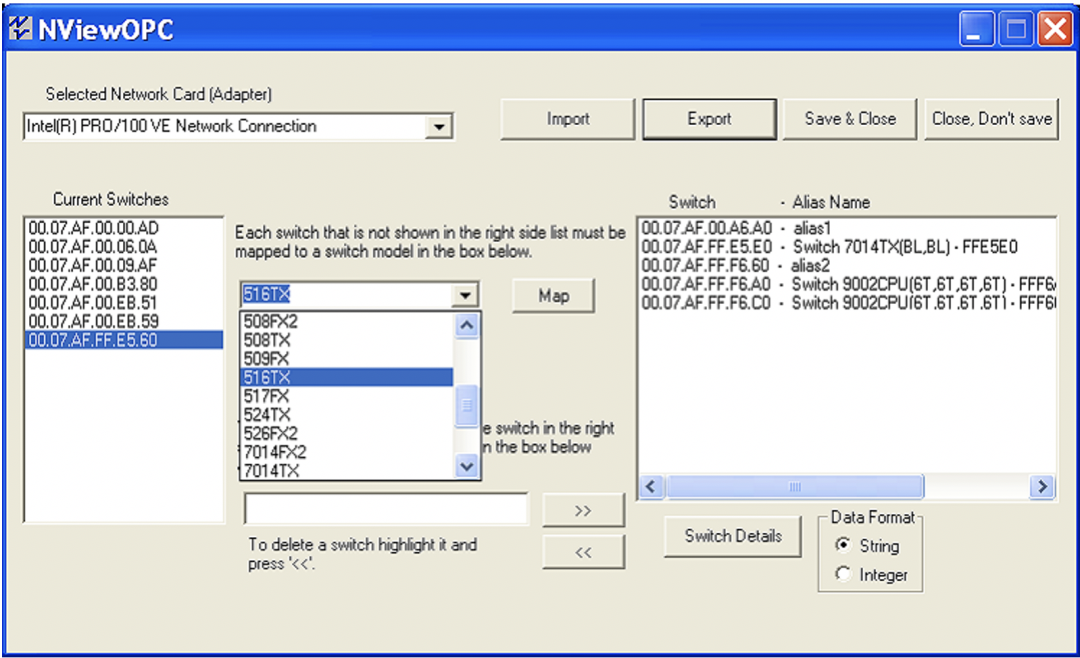Click the << delete button
The height and width of the screenshot is (658, 1080).
[x=583, y=552]
